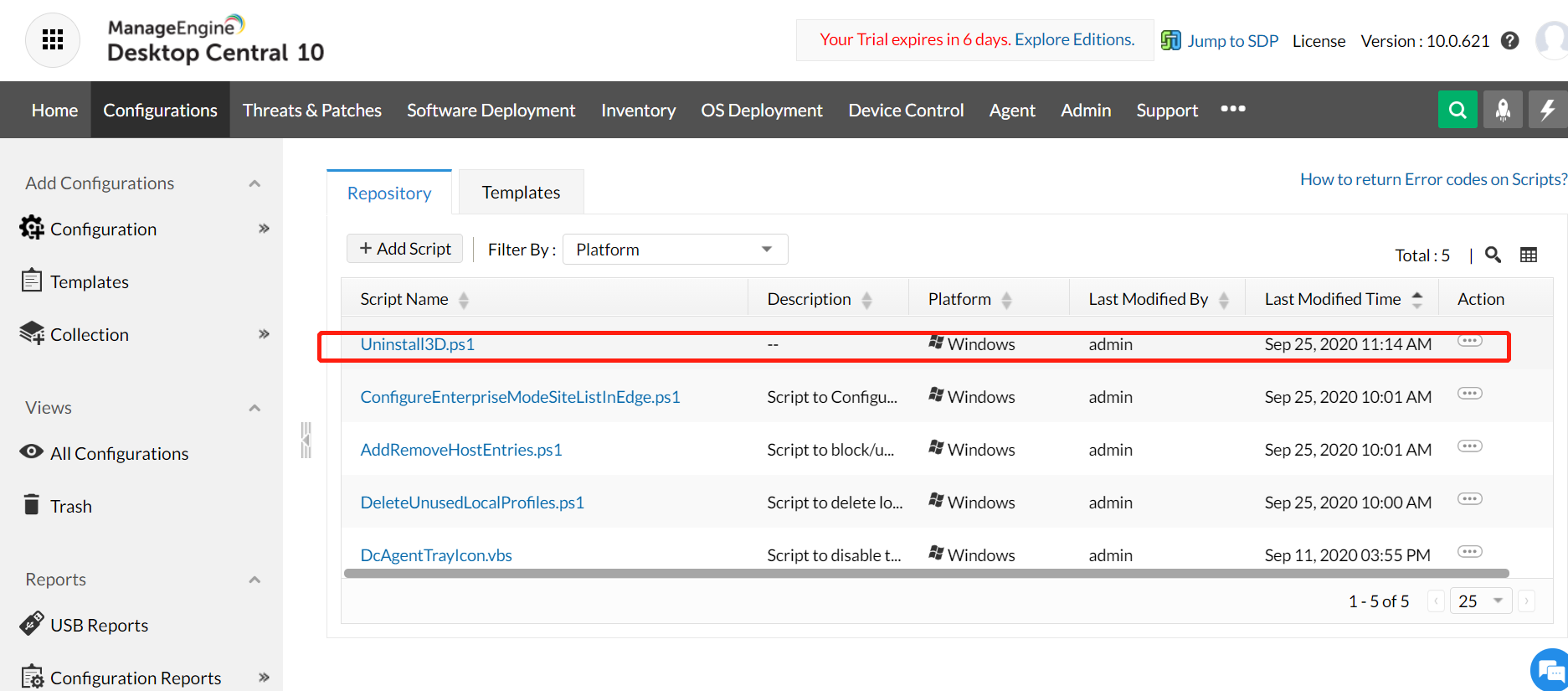Image resolution: width=1568 pixels, height=691 pixels.
Task: Open Software Deployment menu
Action: (x=491, y=110)
